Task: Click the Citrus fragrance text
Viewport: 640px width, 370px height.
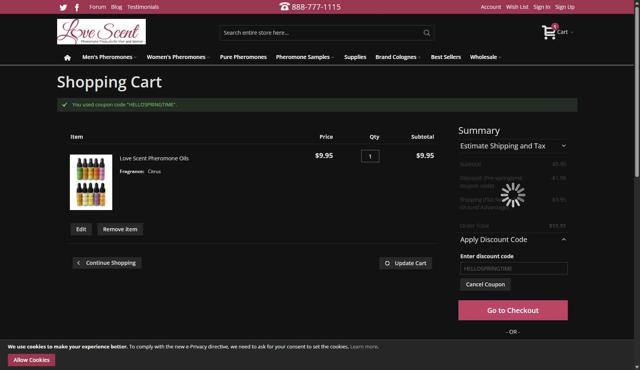Action: pos(154,172)
